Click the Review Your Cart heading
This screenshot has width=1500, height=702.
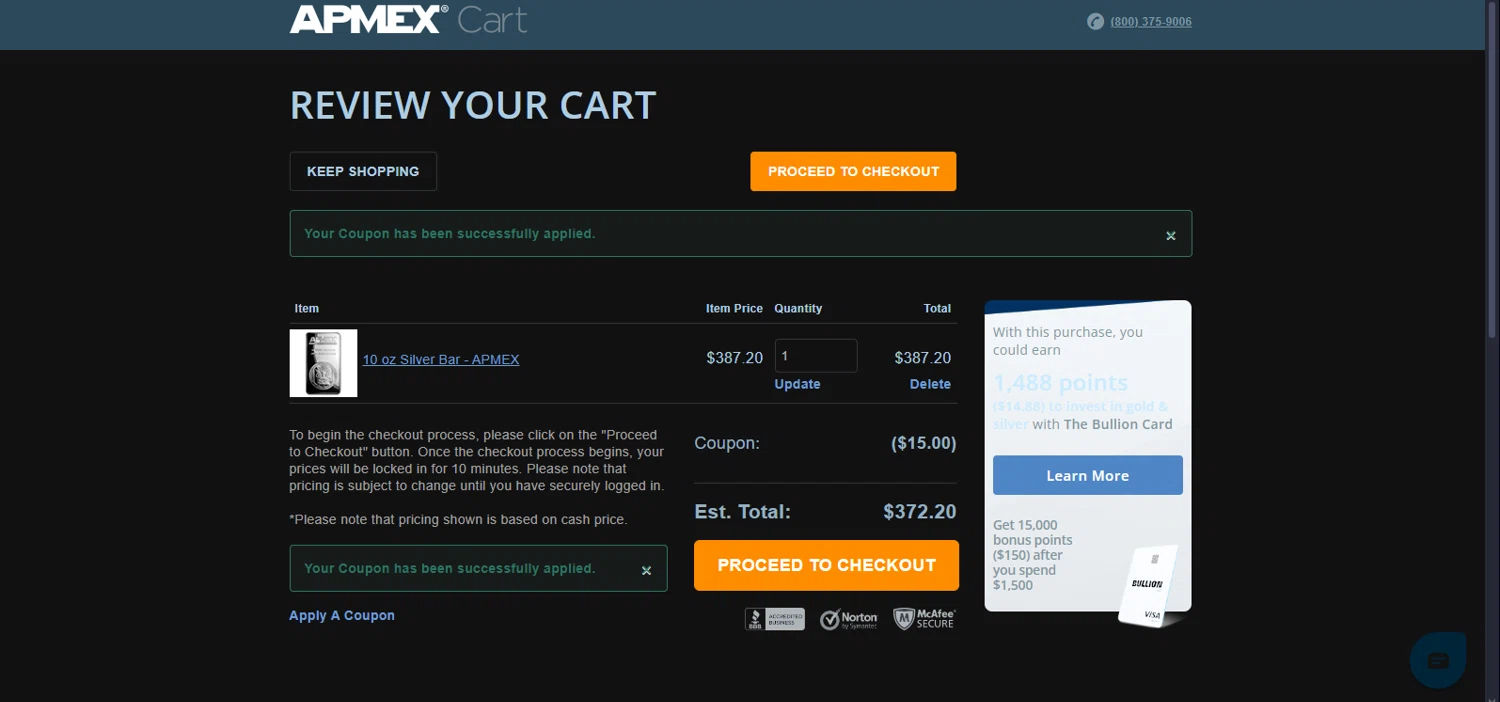[473, 105]
